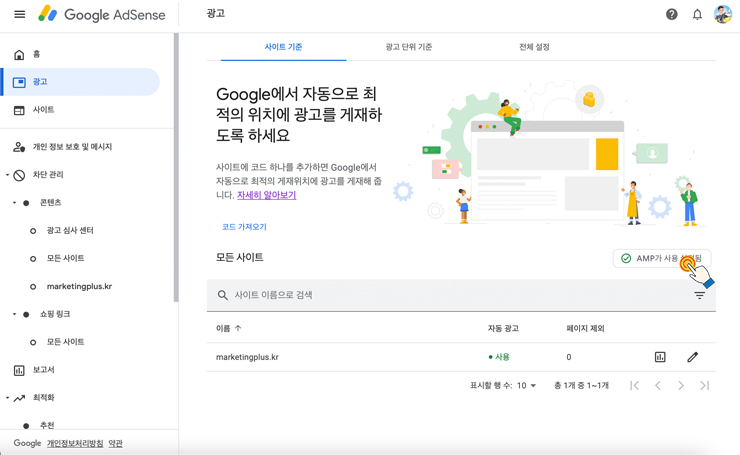Open the help question mark icon
This screenshot has height=455, width=740.
(x=672, y=14)
